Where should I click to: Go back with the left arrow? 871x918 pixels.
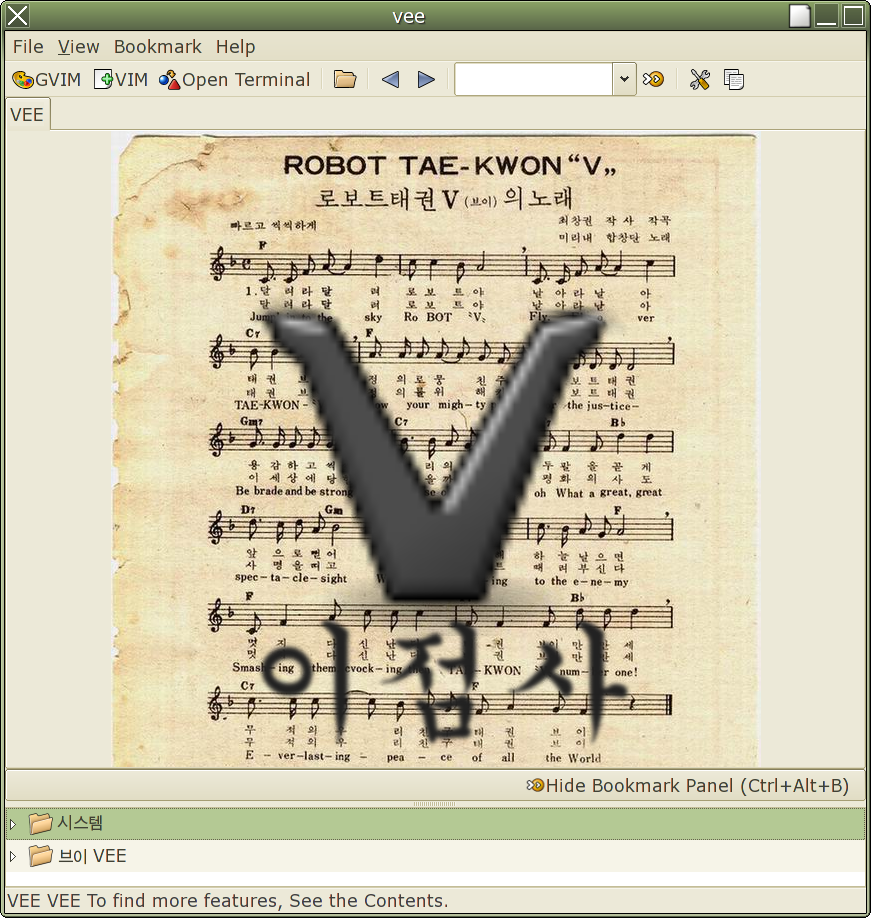[390, 80]
